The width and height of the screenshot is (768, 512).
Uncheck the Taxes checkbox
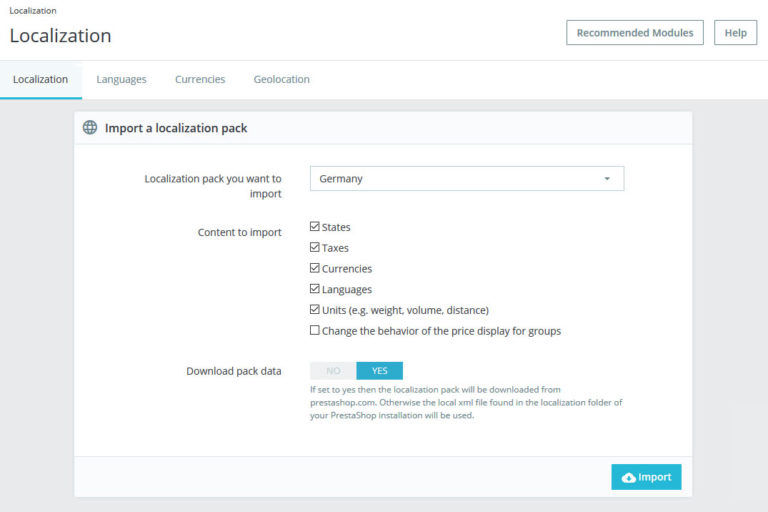coord(314,247)
